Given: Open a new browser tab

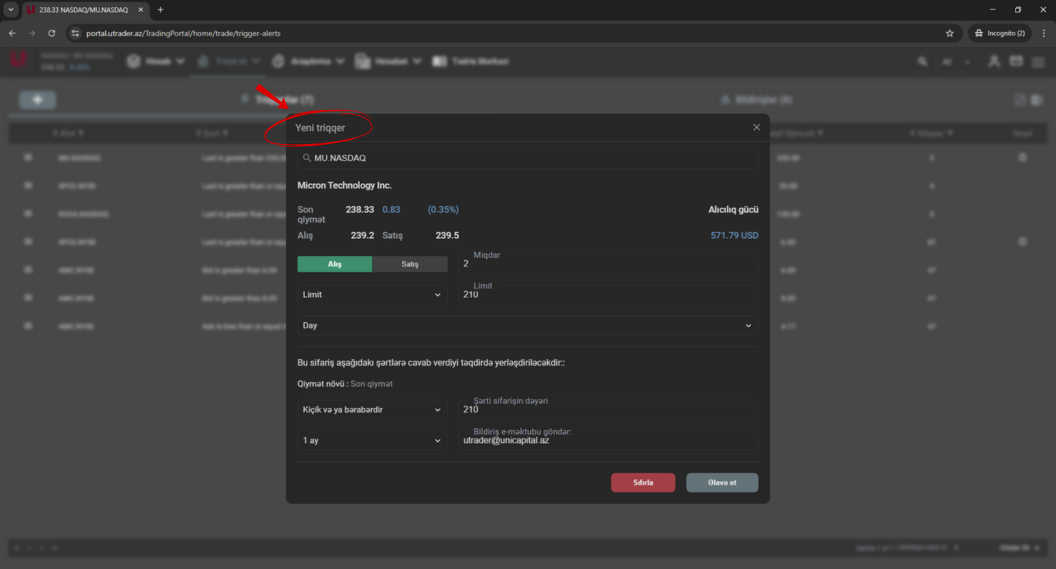Looking at the screenshot, I should point(160,10).
